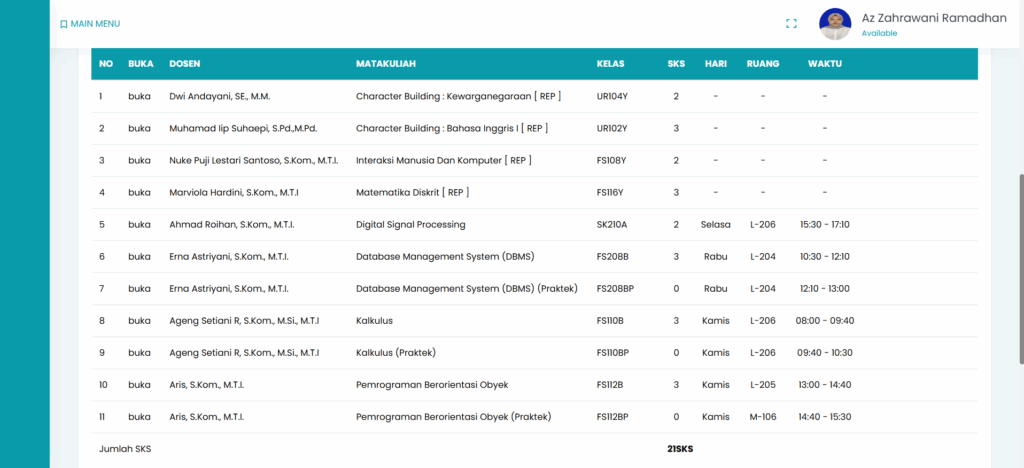This screenshot has width=1024, height=468.
Task: Click lecturer Dwi Andayani, SE., M.M.
Action: 220,97
